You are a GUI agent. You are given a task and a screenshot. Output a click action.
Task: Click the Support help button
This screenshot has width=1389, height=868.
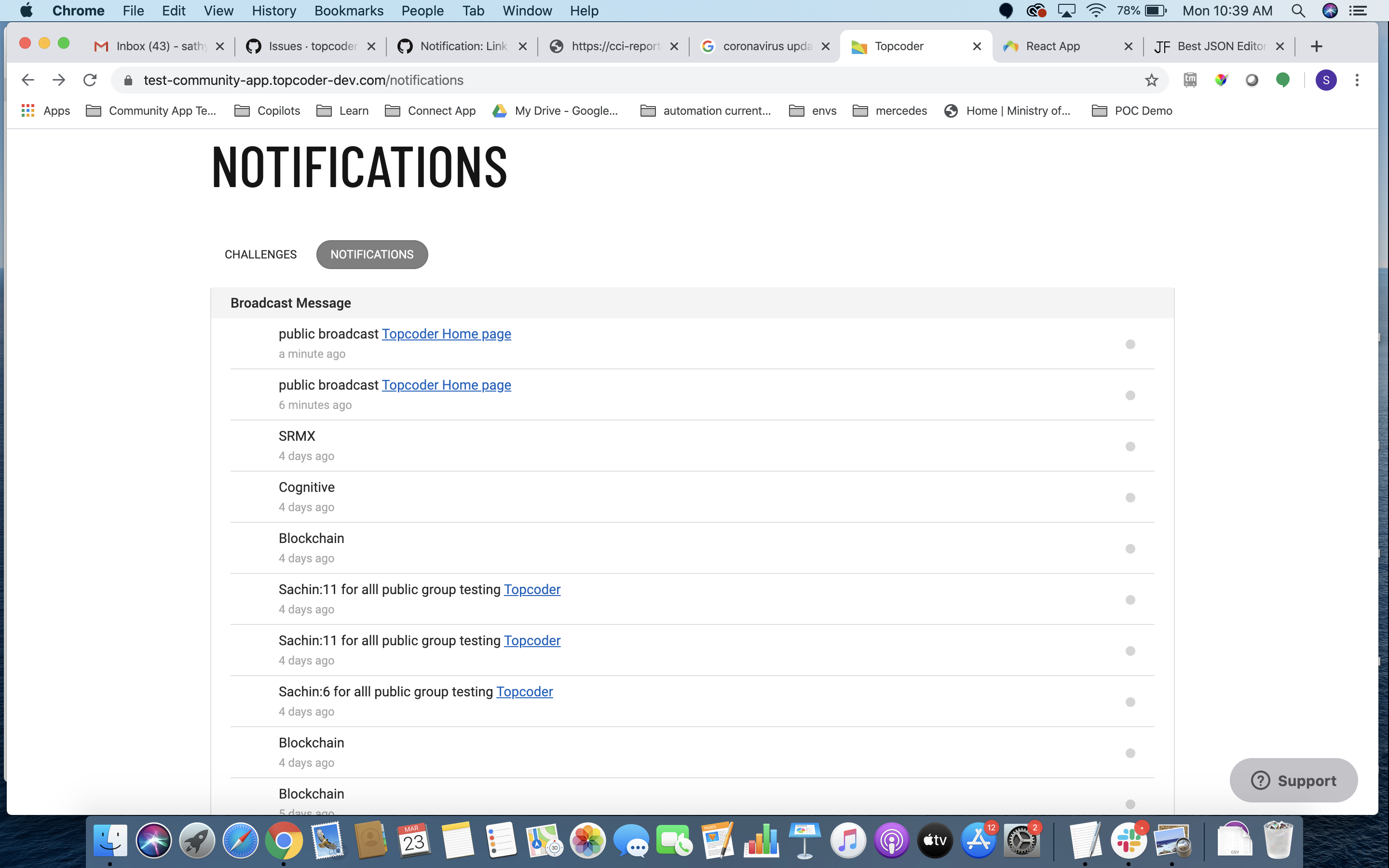[1294, 780]
